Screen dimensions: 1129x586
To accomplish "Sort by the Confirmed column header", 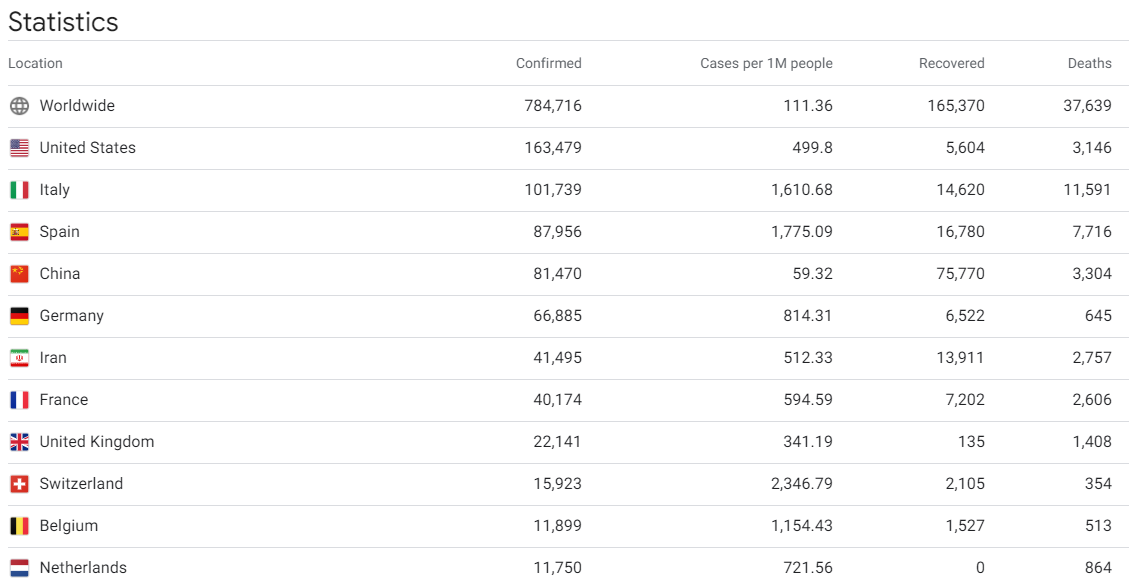I will 549,63.
